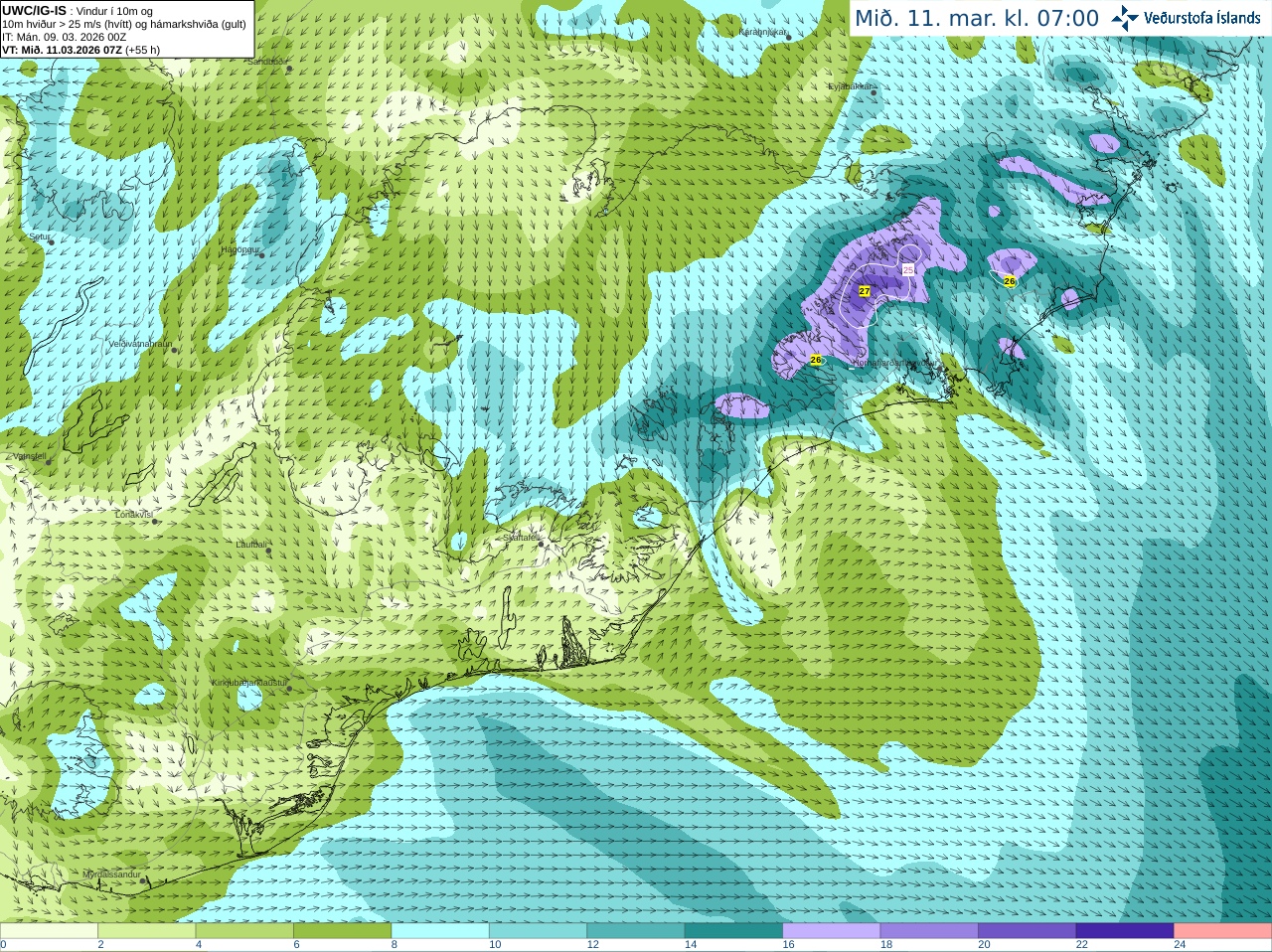Image resolution: width=1272 pixels, height=952 pixels.
Task: Select the 10–12 m/s legend color
Action: click(x=538, y=931)
